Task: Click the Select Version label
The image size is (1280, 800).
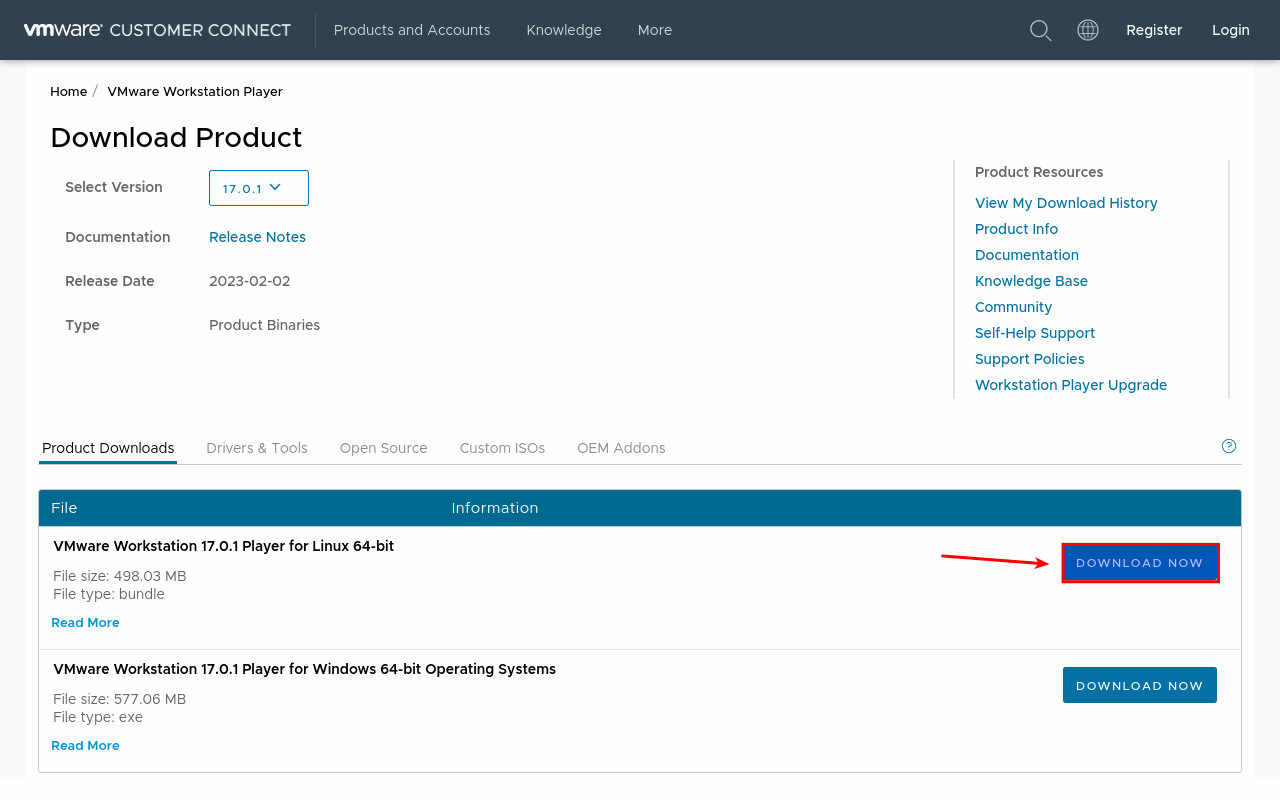Action: (114, 187)
